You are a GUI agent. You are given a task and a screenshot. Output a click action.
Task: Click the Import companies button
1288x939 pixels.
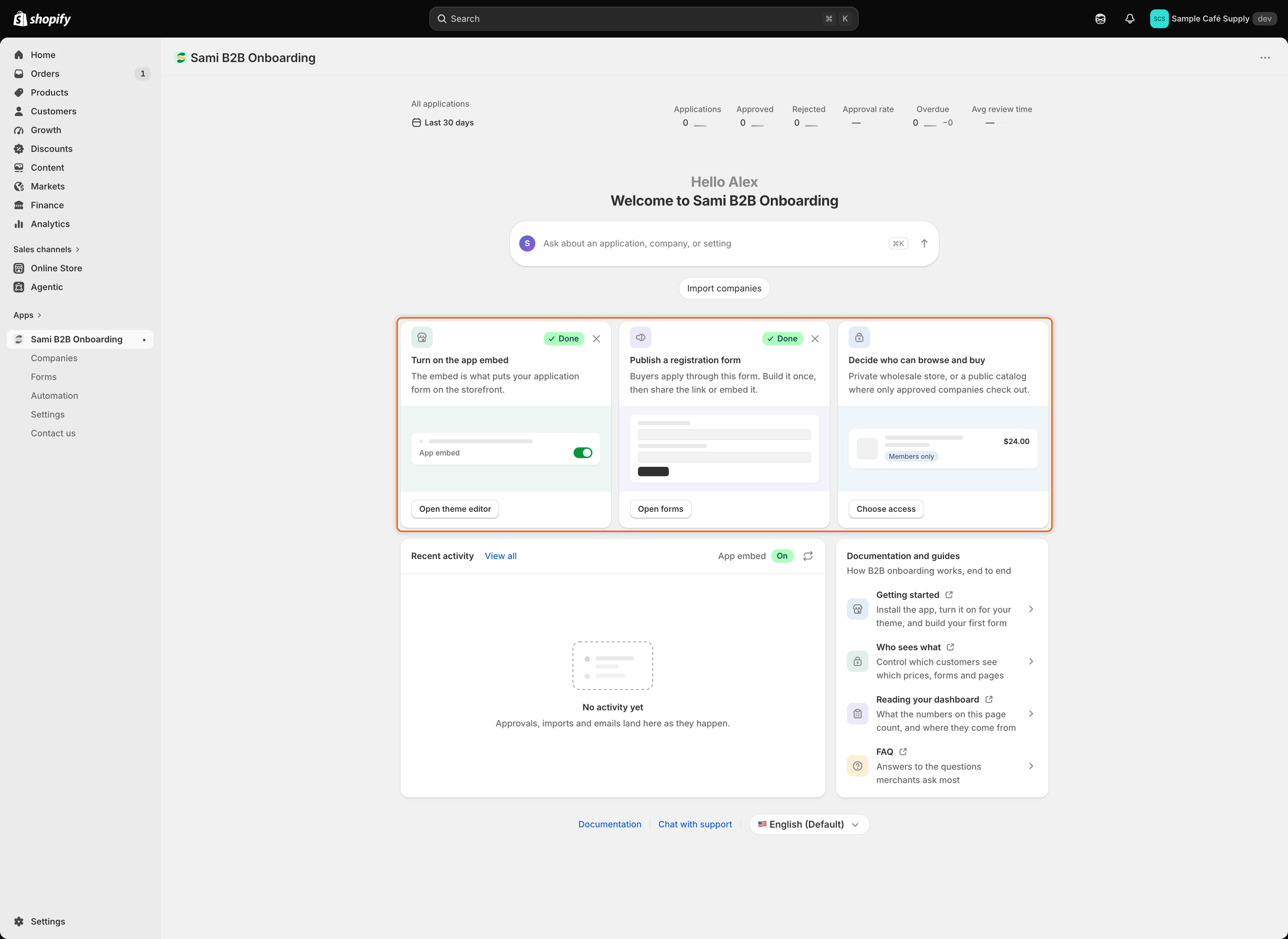pyautogui.click(x=724, y=288)
